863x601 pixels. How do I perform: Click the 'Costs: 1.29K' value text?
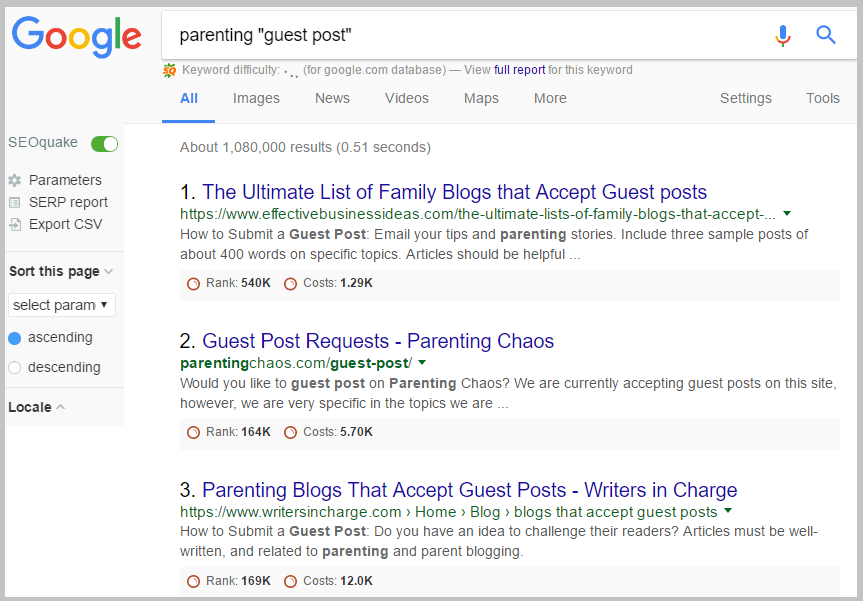click(338, 283)
